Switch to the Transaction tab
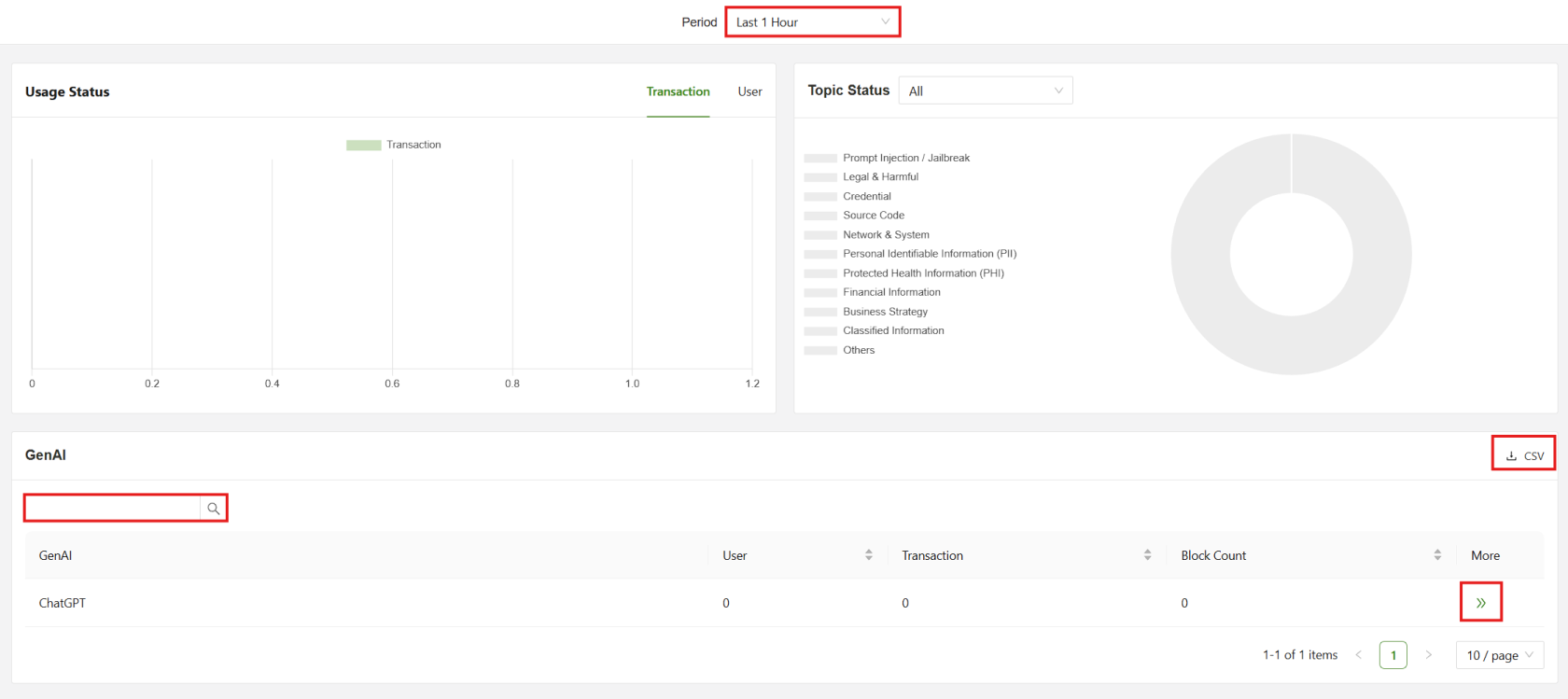 [x=678, y=91]
